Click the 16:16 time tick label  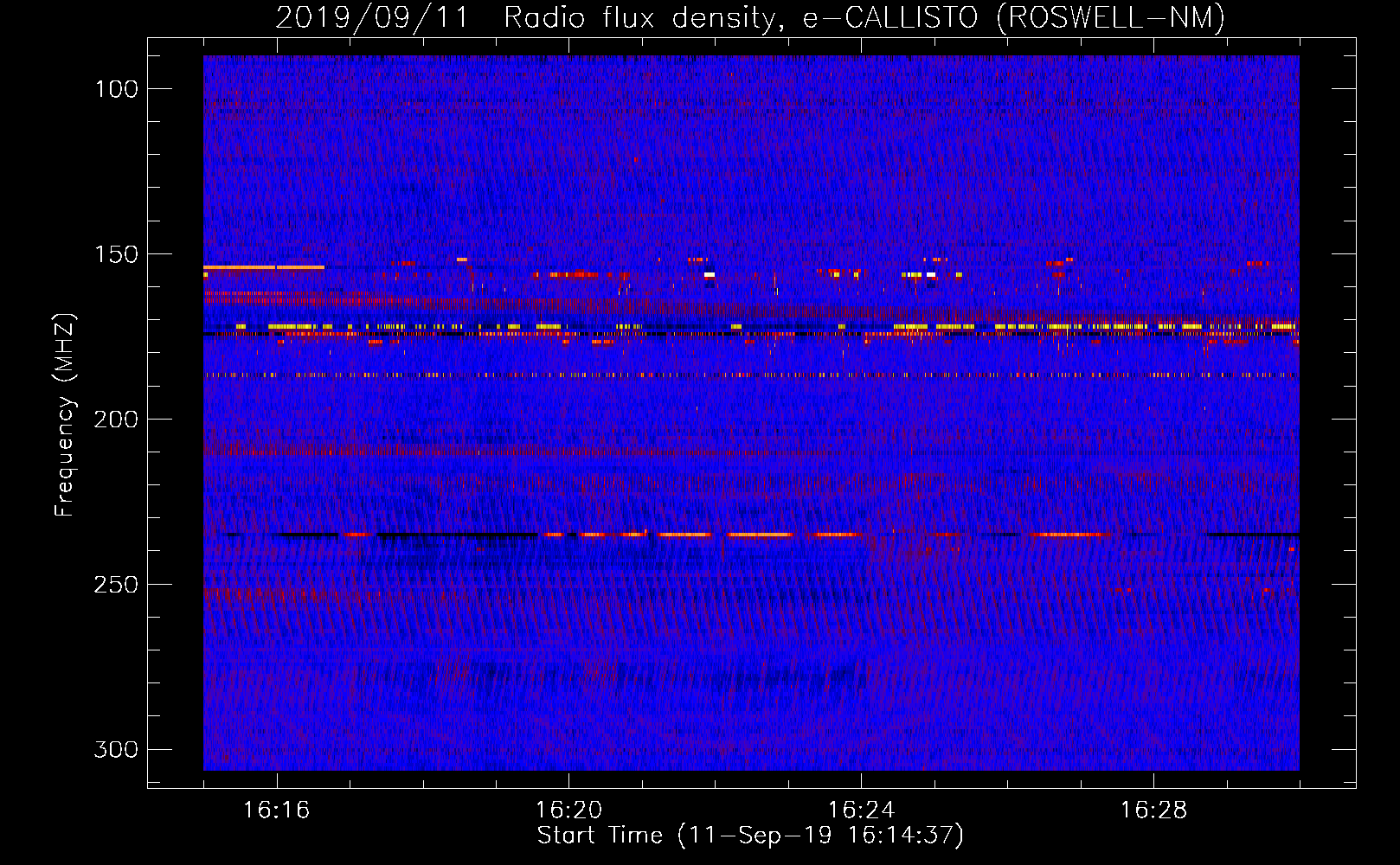click(x=276, y=811)
